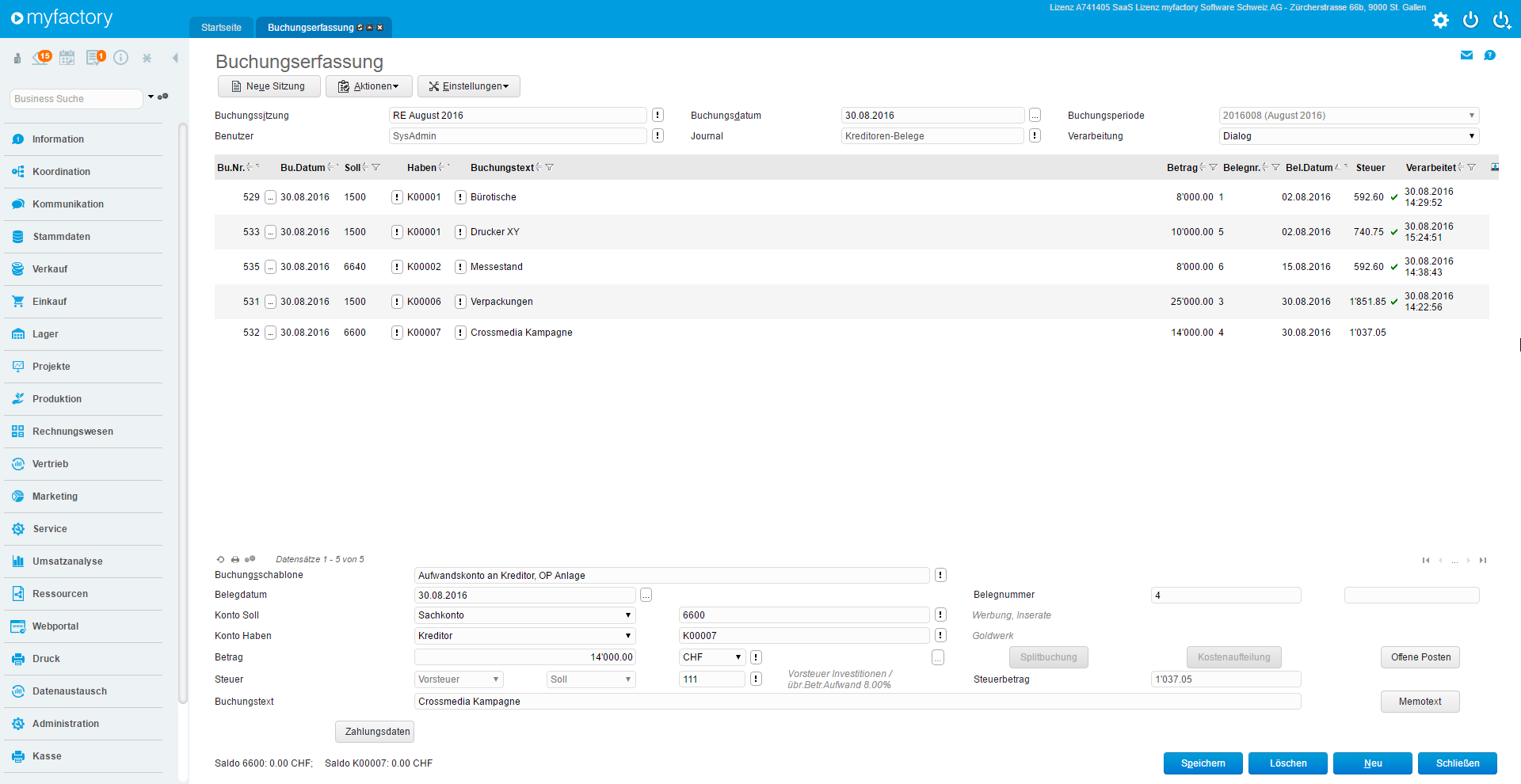The height and width of the screenshot is (784, 1521).
Task: Print the booking list with the printer icon
Action: point(235,560)
